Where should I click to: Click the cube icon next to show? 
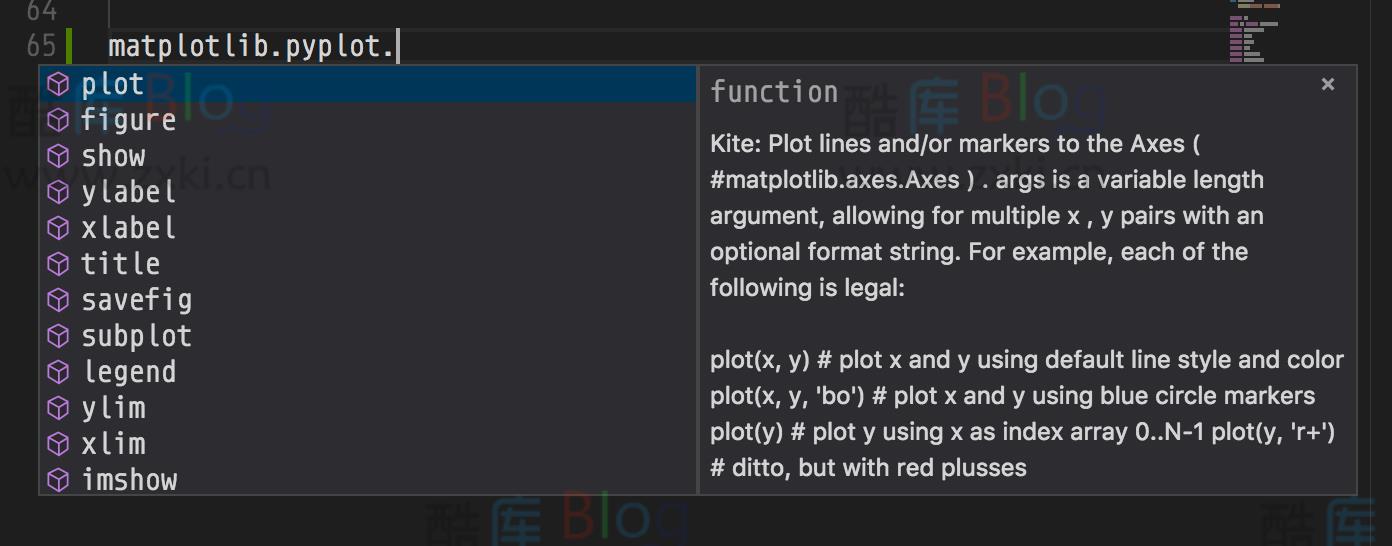(x=59, y=156)
